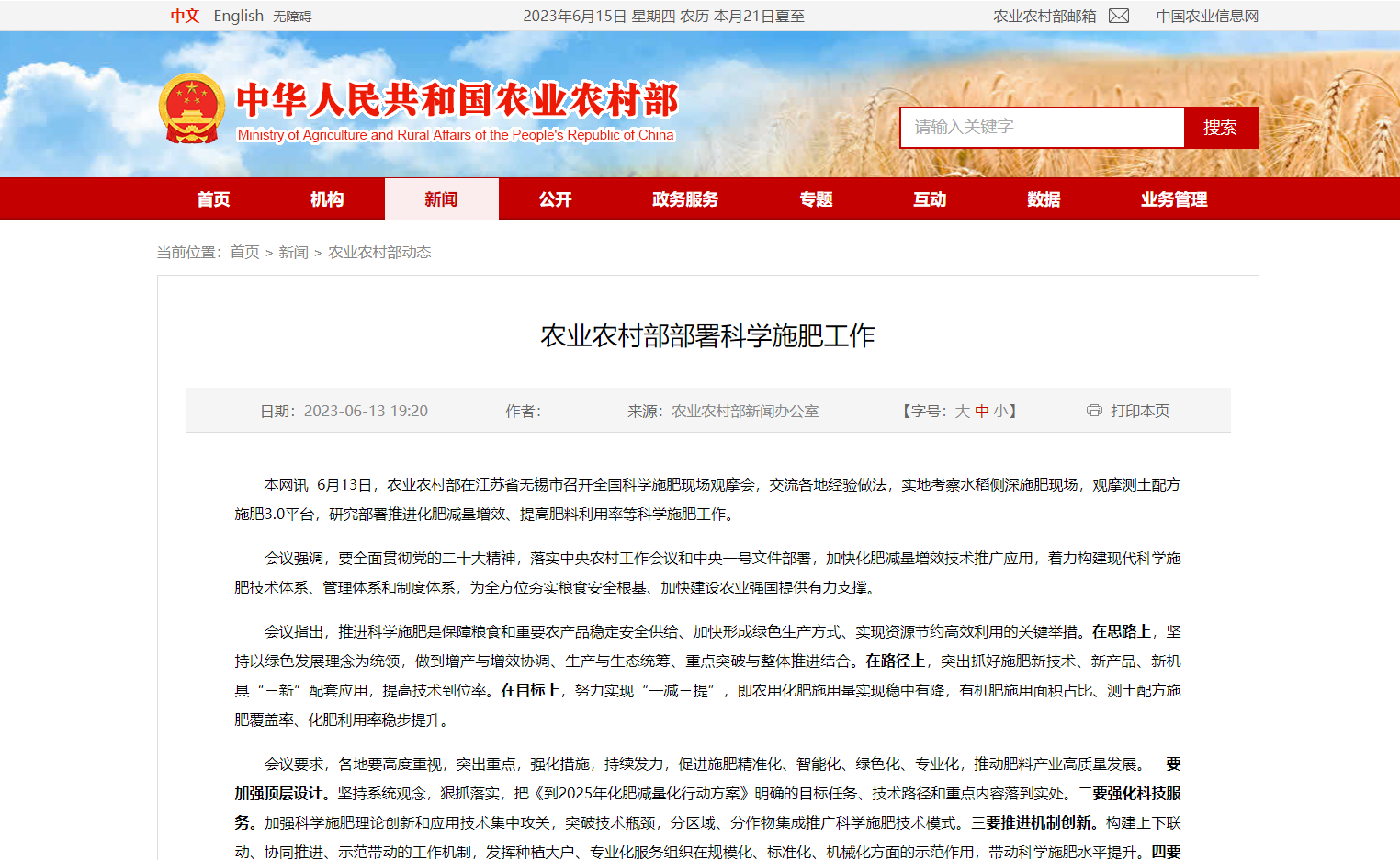Select medium font size 中
This screenshot has width=1400, height=860.
983,411
